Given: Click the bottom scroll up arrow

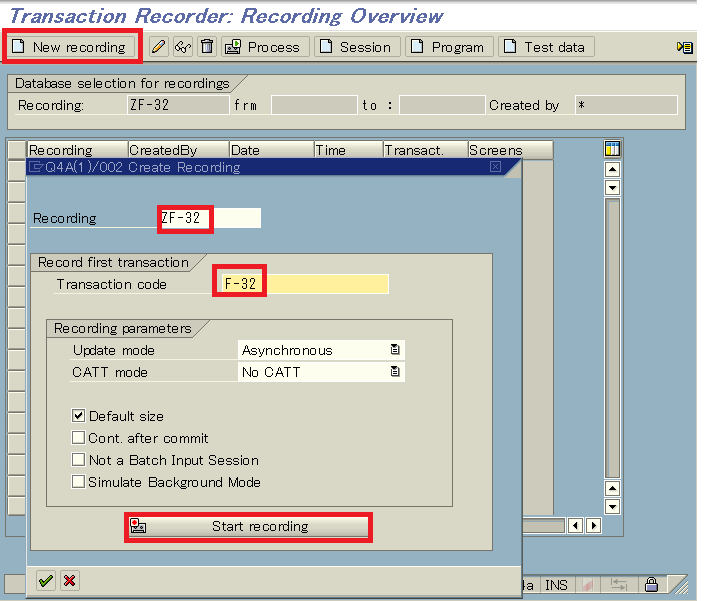Looking at the screenshot, I should click(x=612, y=488).
